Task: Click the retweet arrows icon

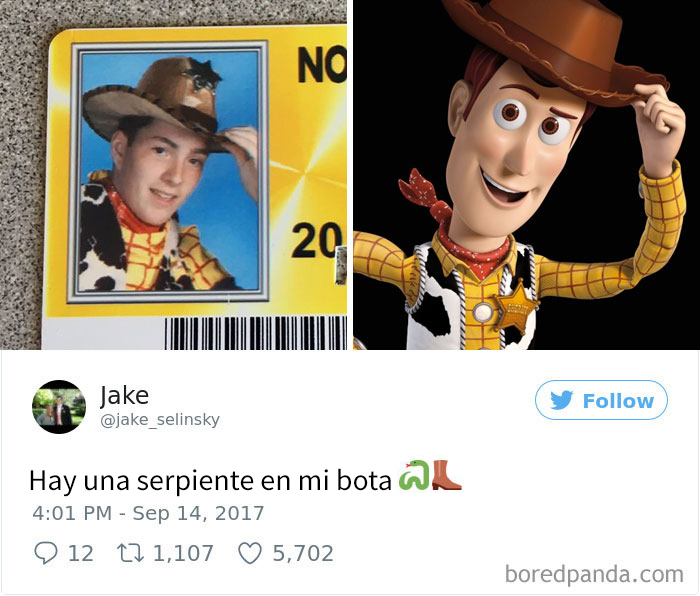Action: tap(130, 553)
